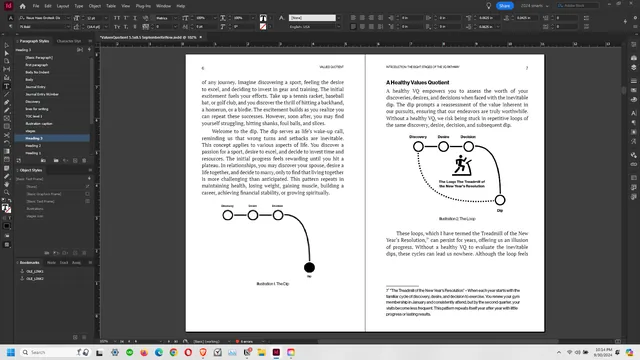This screenshot has width=640, height=360.
Task: Select the Hand tool
Action: point(7,184)
